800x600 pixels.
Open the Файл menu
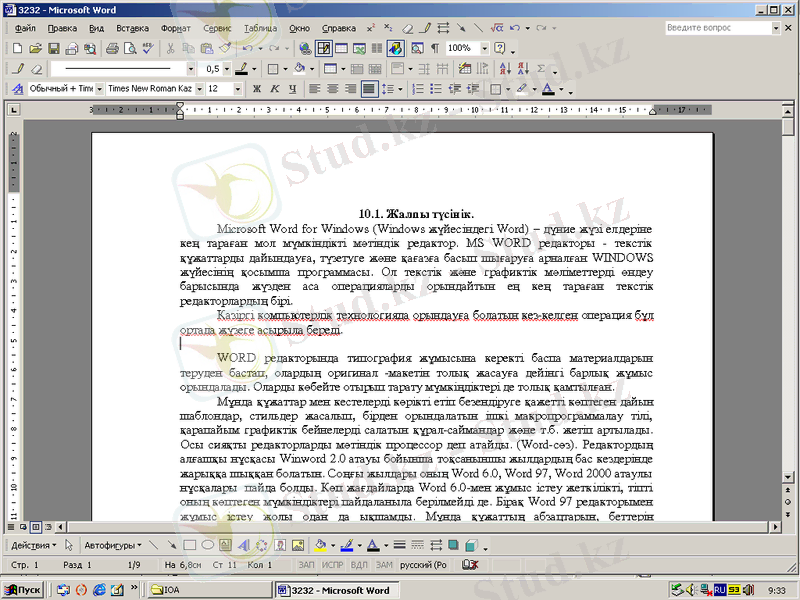pyautogui.click(x=26, y=29)
